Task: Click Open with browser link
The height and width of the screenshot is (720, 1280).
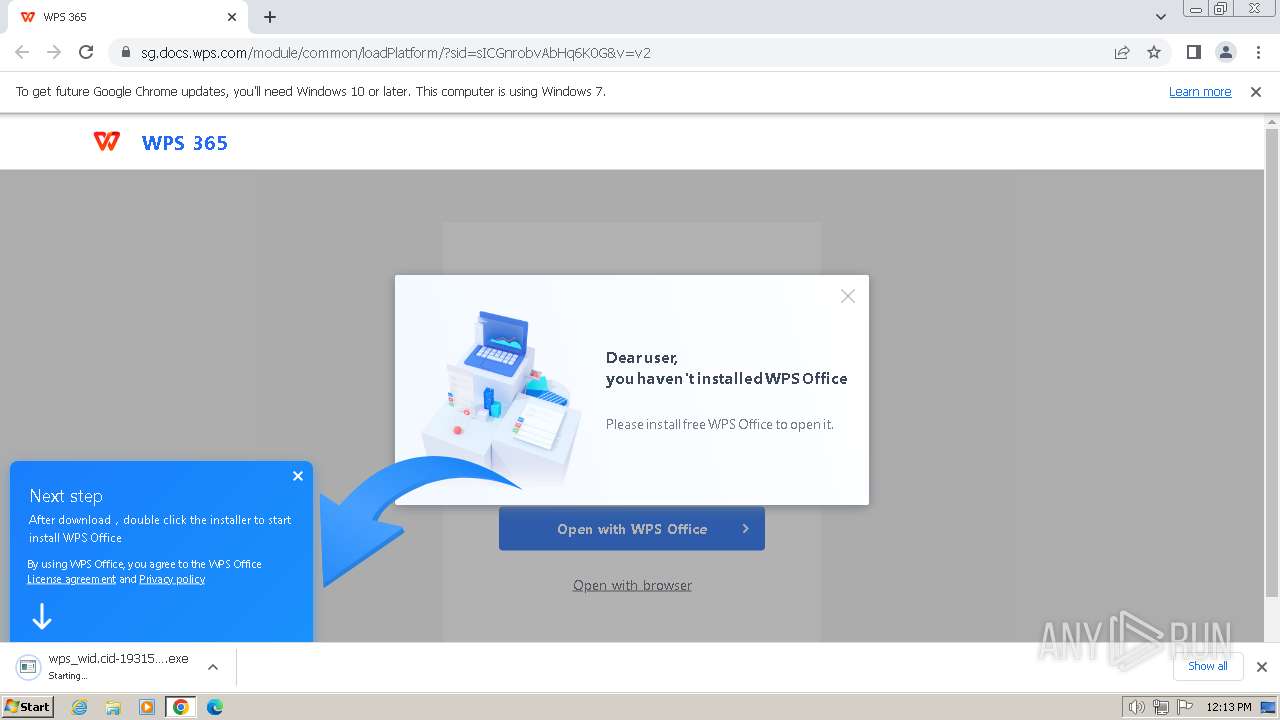Action: click(x=632, y=585)
